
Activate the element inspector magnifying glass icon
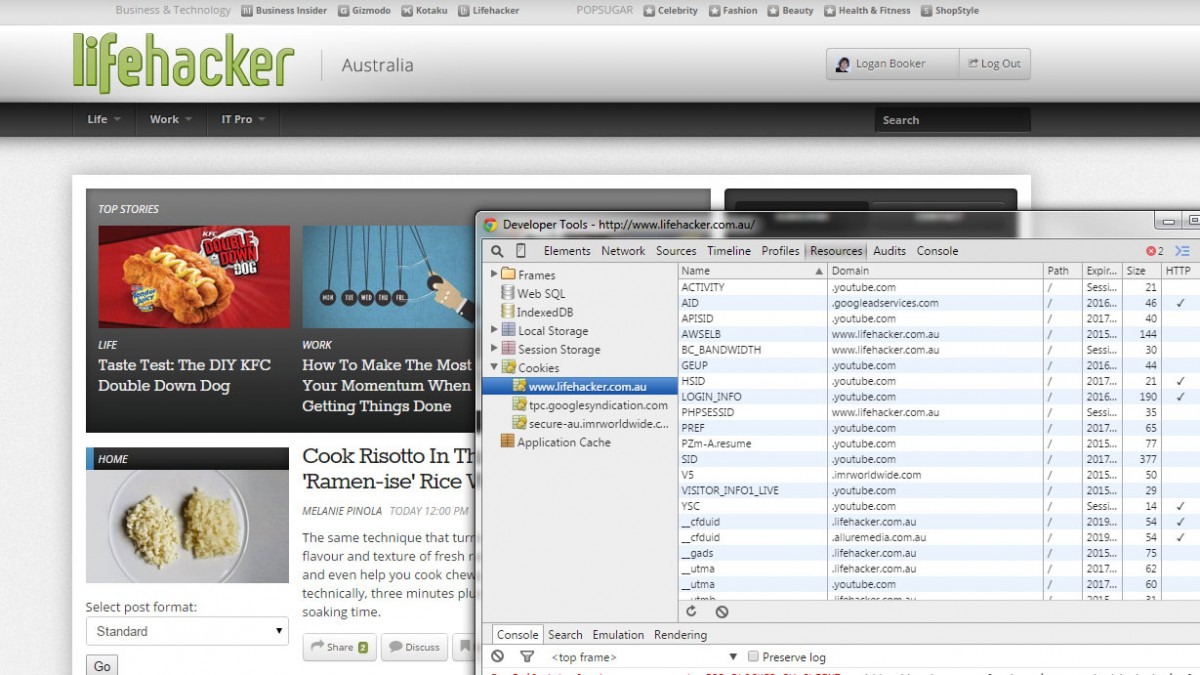(x=497, y=251)
